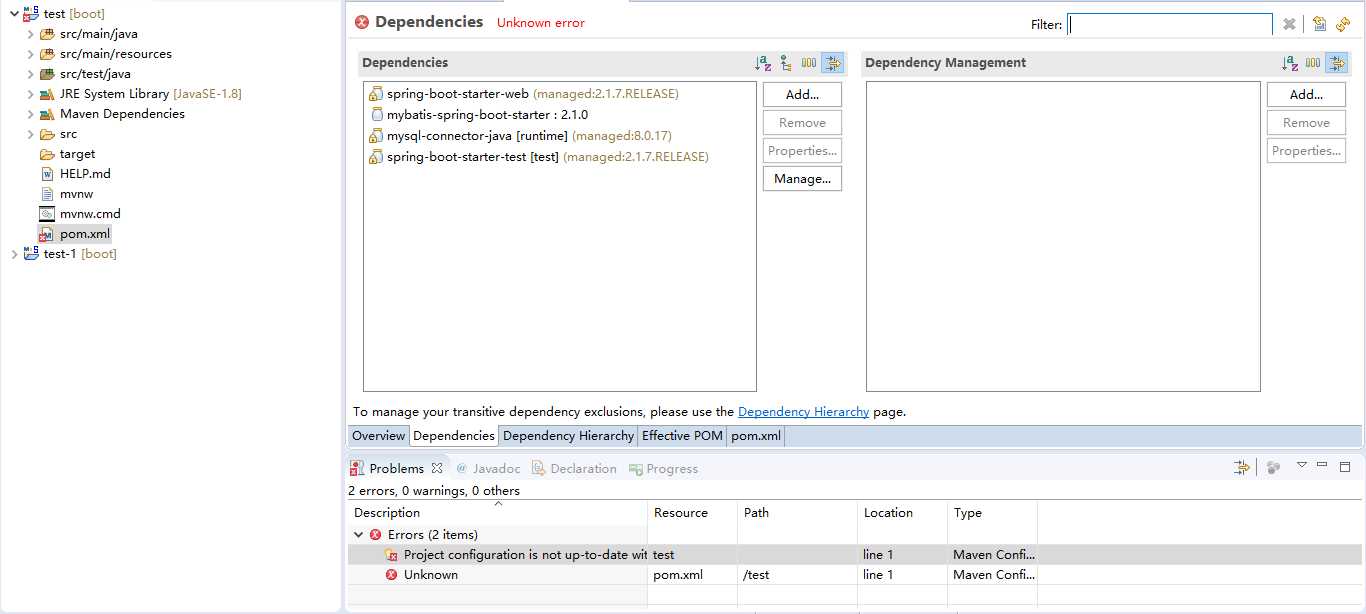Image resolution: width=1366 pixels, height=614 pixels.
Task: Sort Problems by Type column header
Action: 992,513
